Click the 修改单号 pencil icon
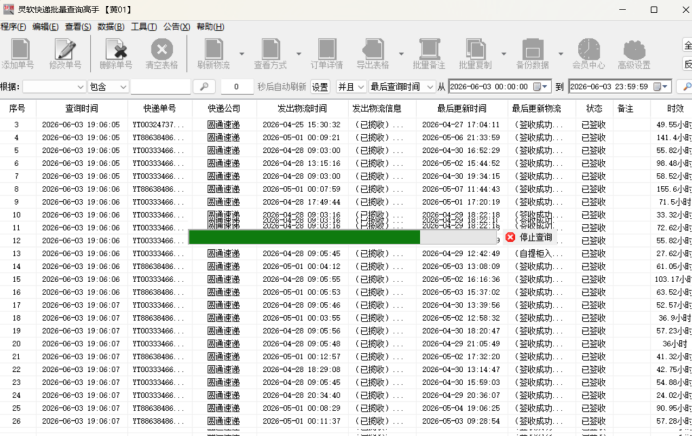The image size is (692, 437). point(65,49)
